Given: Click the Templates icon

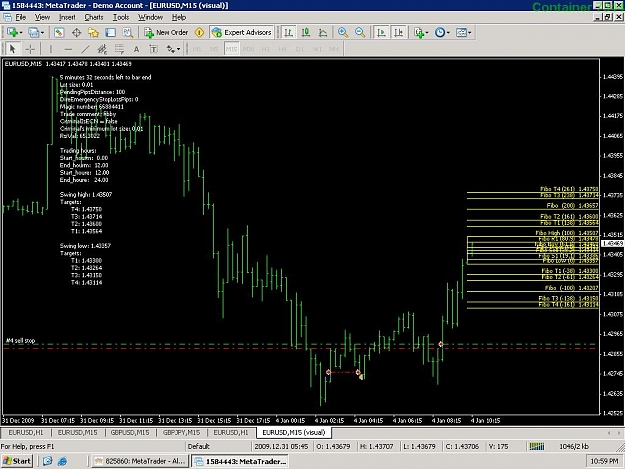Looking at the screenshot, I should tap(461, 32).
